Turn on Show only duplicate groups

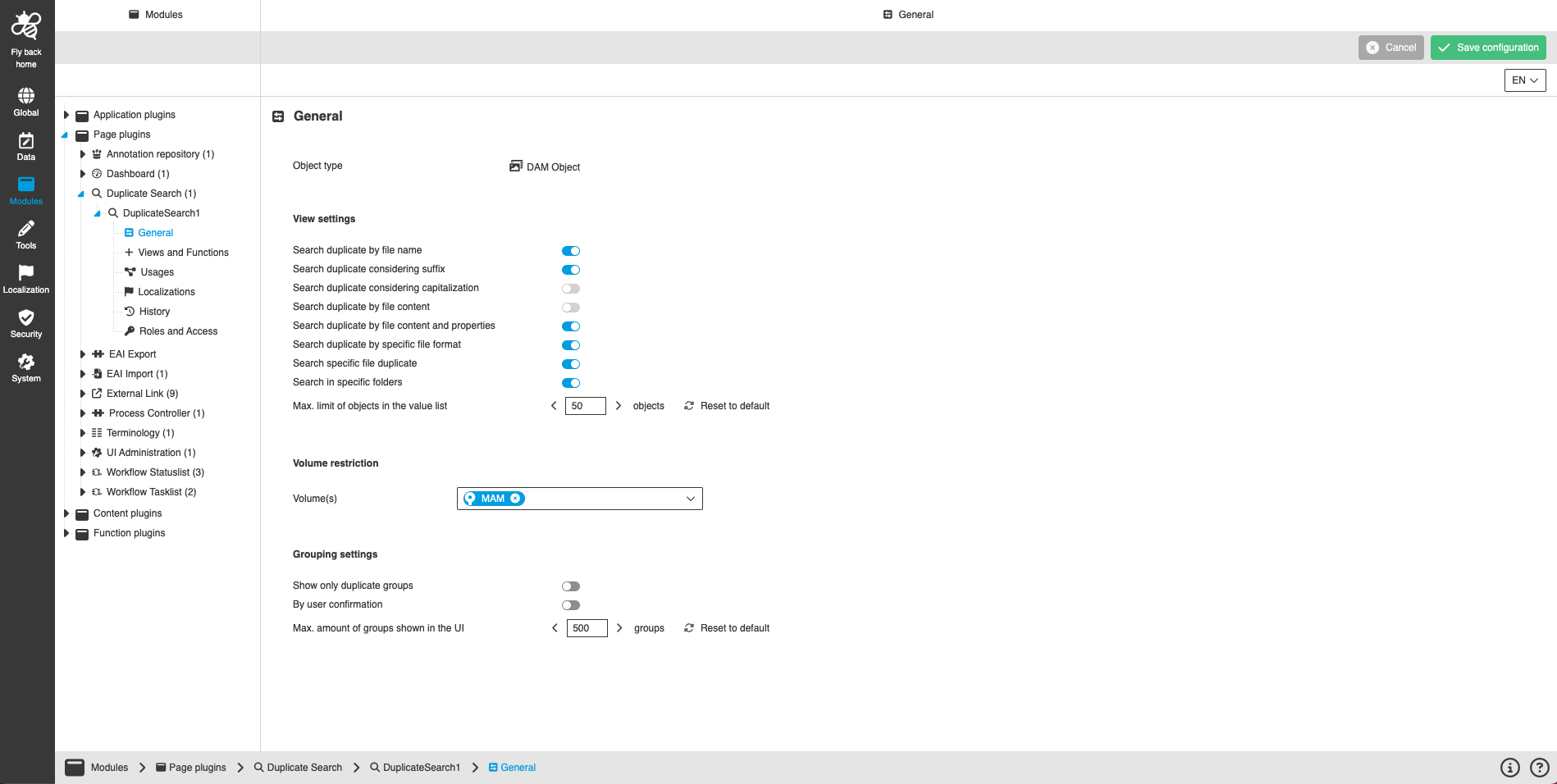571,586
